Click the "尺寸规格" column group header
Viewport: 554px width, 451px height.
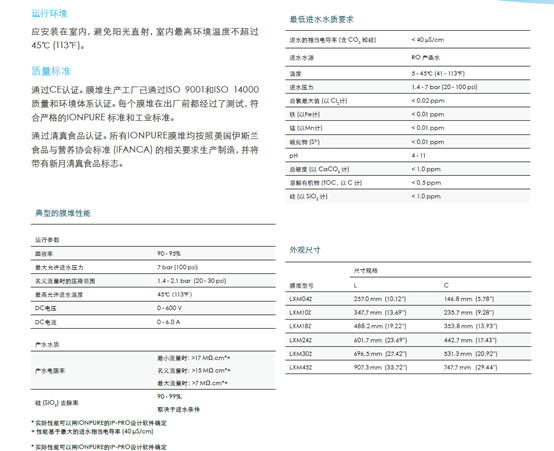[366, 271]
